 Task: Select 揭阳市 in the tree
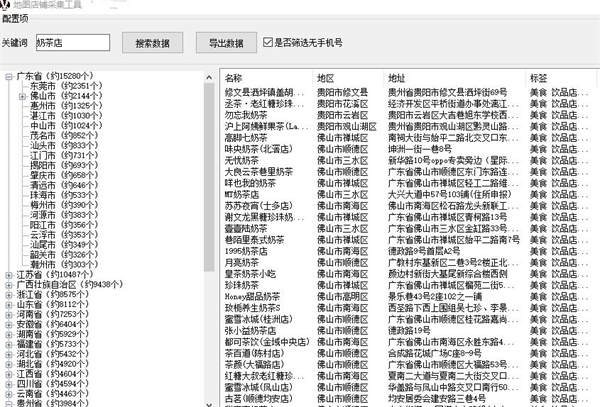click(x=64, y=165)
